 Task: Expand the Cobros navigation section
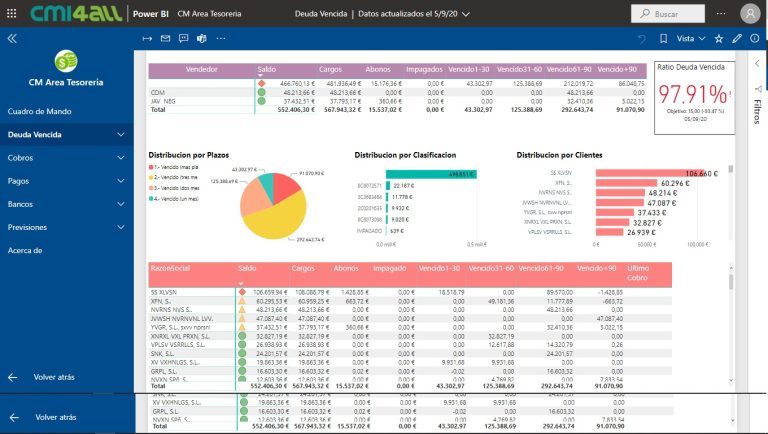tap(121, 158)
